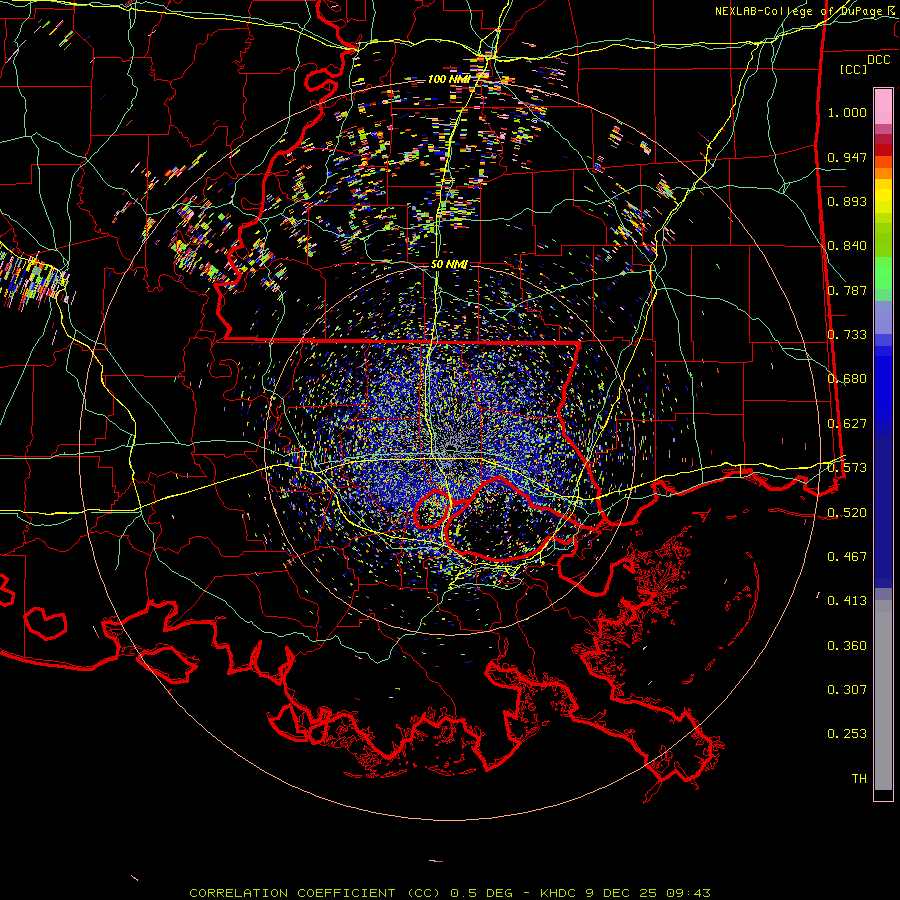
Task: Select the 0.360 scale value
Action: [847, 645]
